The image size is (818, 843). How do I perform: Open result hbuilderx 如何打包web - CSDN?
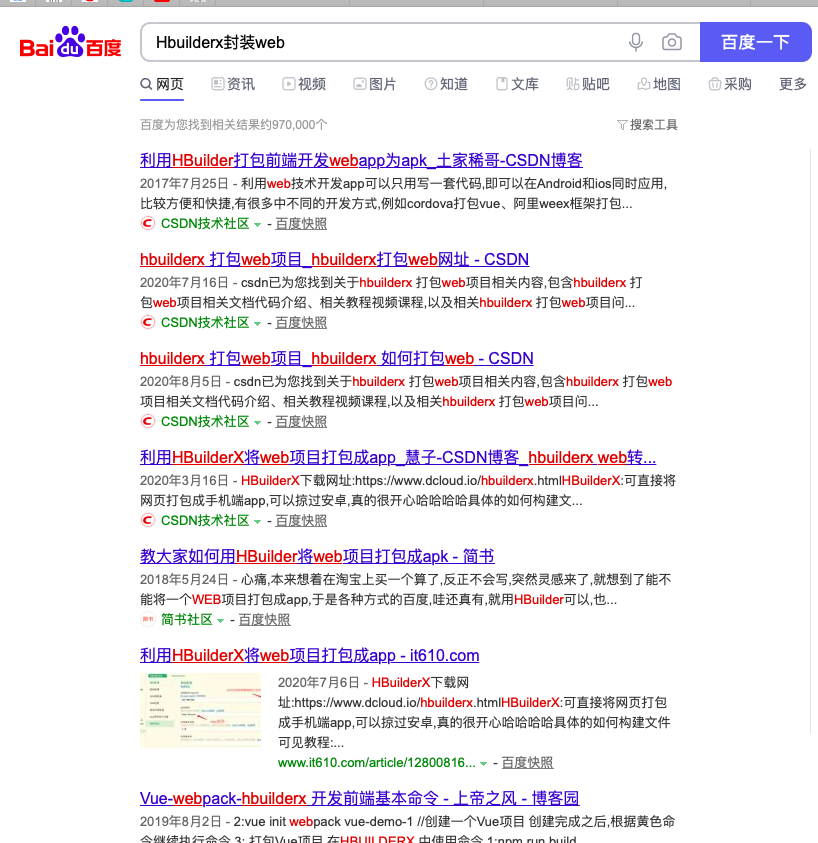coord(336,358)
